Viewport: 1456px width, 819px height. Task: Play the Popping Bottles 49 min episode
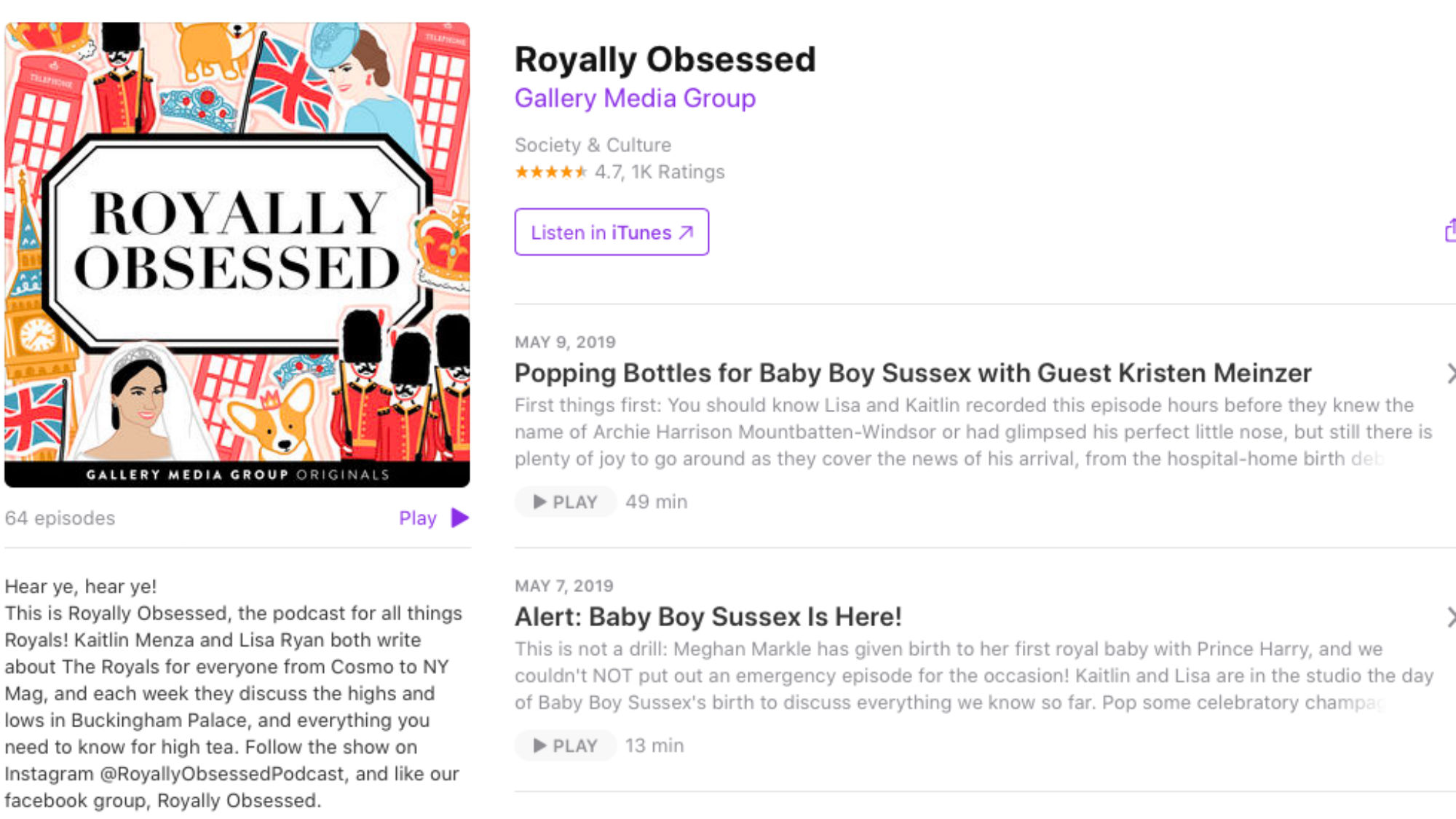[566, 502]
